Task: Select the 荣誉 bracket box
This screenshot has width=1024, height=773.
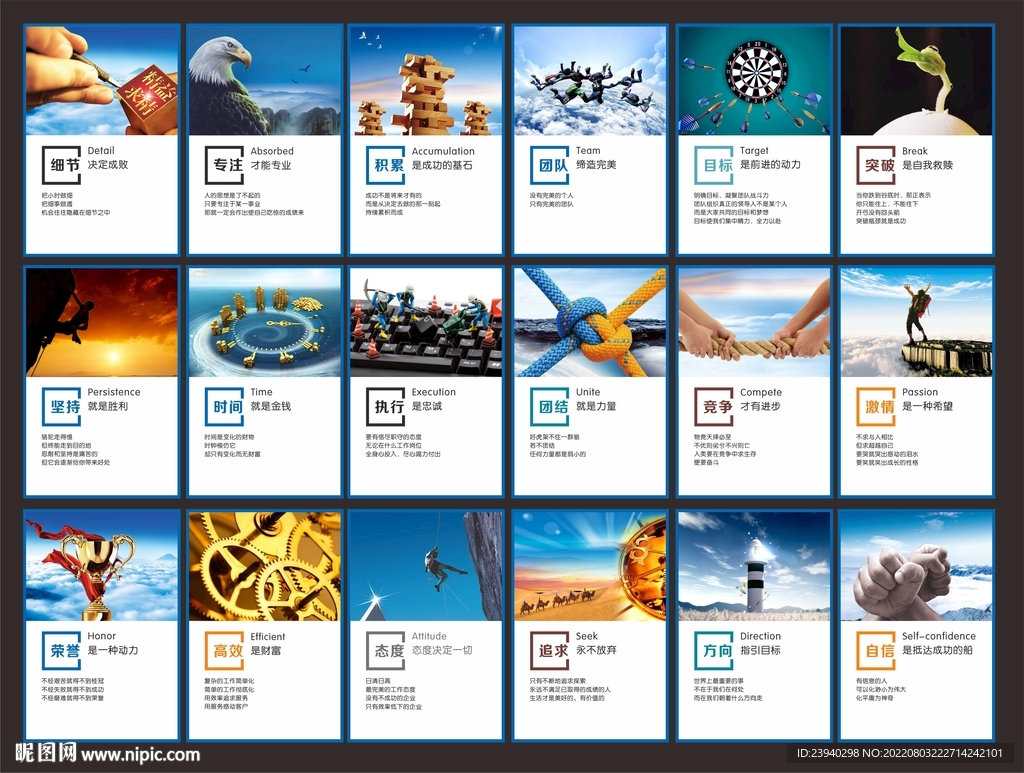Action: click(x=62, y=650)
